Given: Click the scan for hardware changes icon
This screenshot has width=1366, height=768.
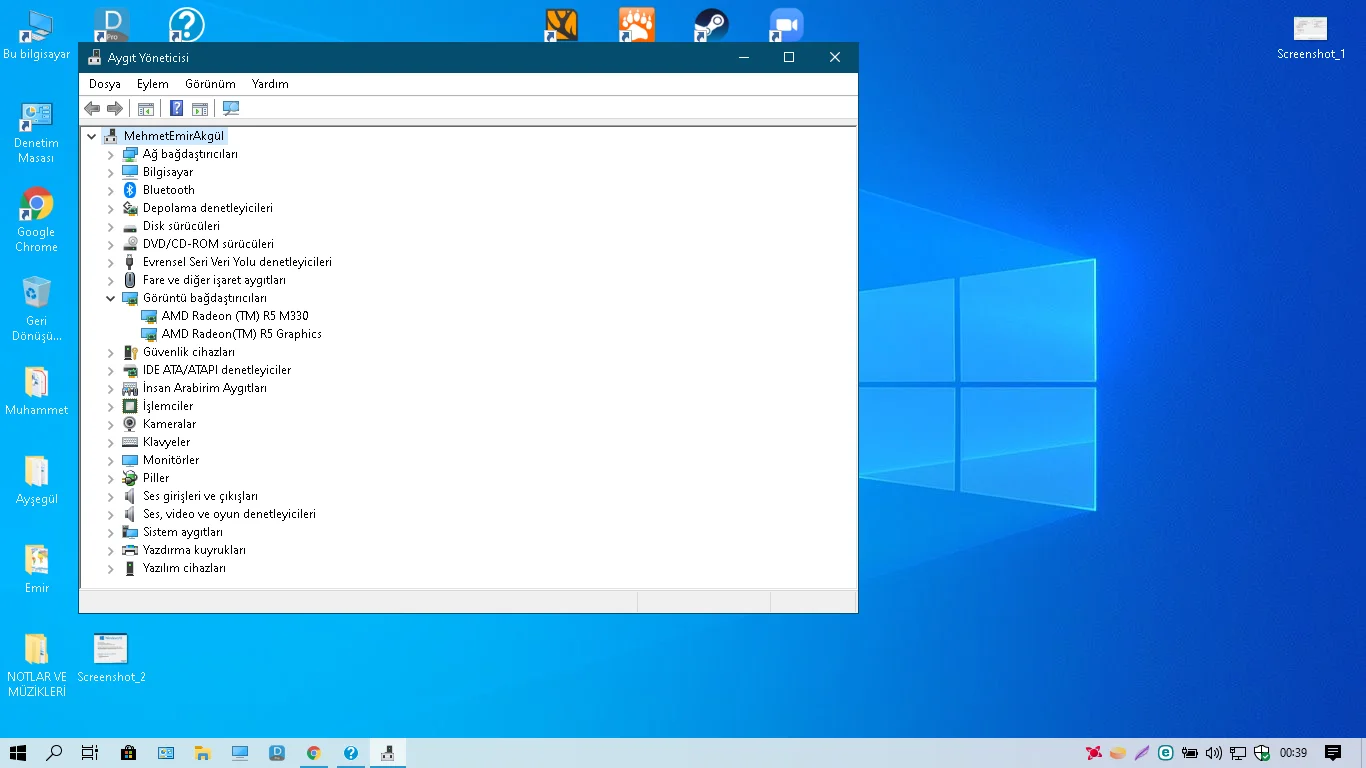Looking at the screenshot, I should (x=231, y=108).
